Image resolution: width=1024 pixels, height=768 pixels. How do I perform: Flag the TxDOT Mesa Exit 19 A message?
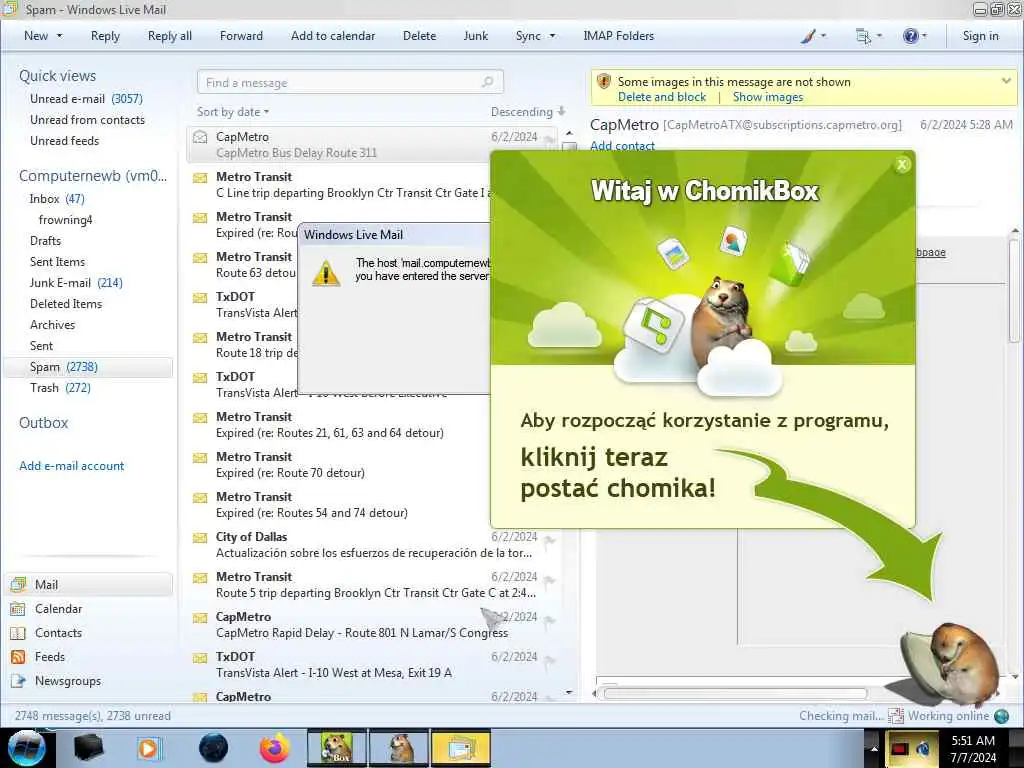549,660
